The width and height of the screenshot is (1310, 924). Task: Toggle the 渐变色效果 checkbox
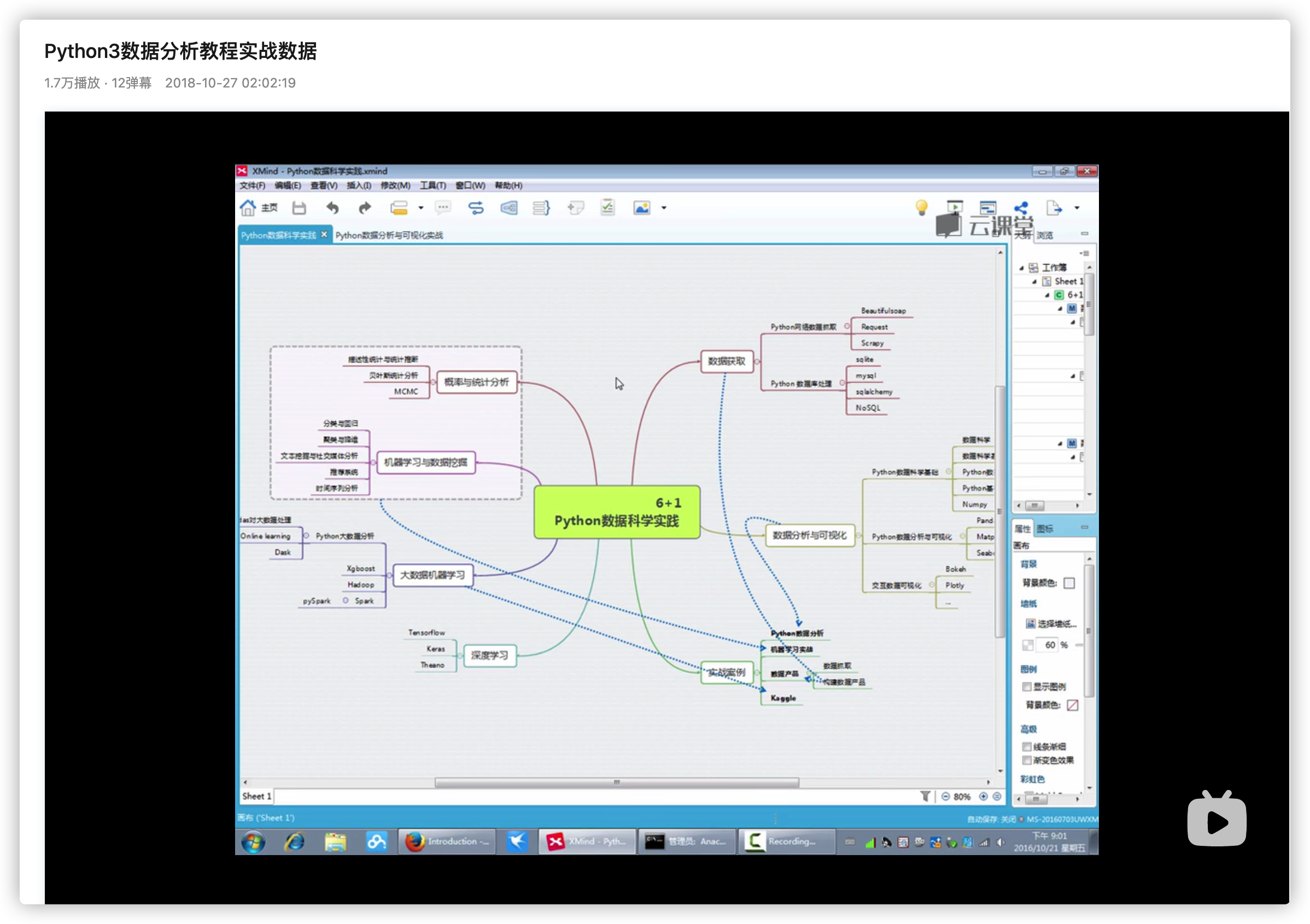[1026, 760]
